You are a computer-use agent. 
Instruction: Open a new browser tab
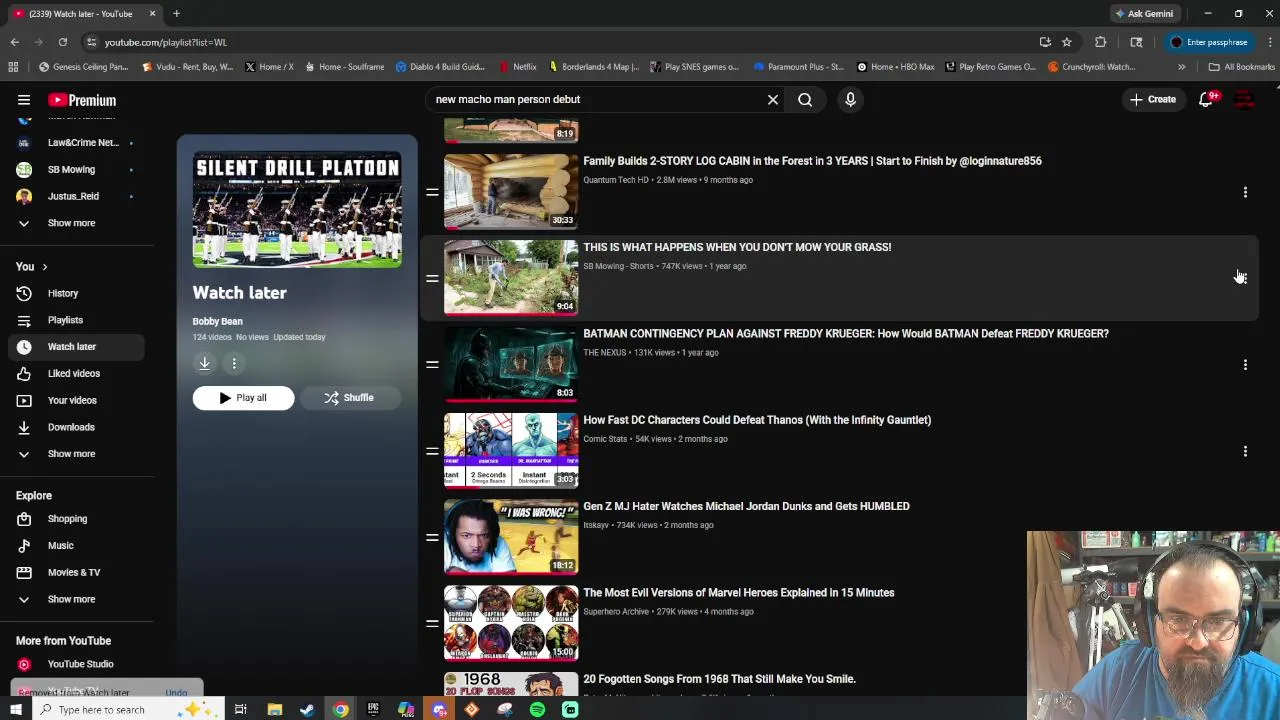coord(176,14)
